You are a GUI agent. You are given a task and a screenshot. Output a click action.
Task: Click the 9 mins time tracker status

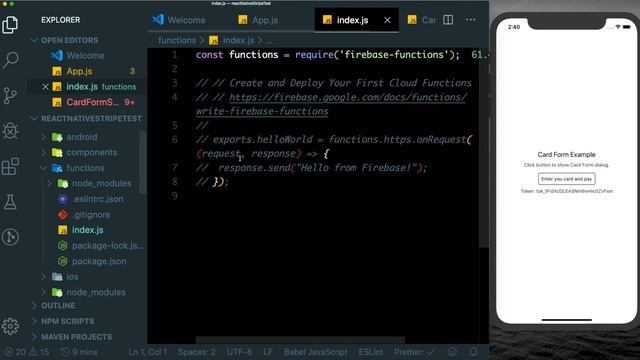[x=79, y=352]
